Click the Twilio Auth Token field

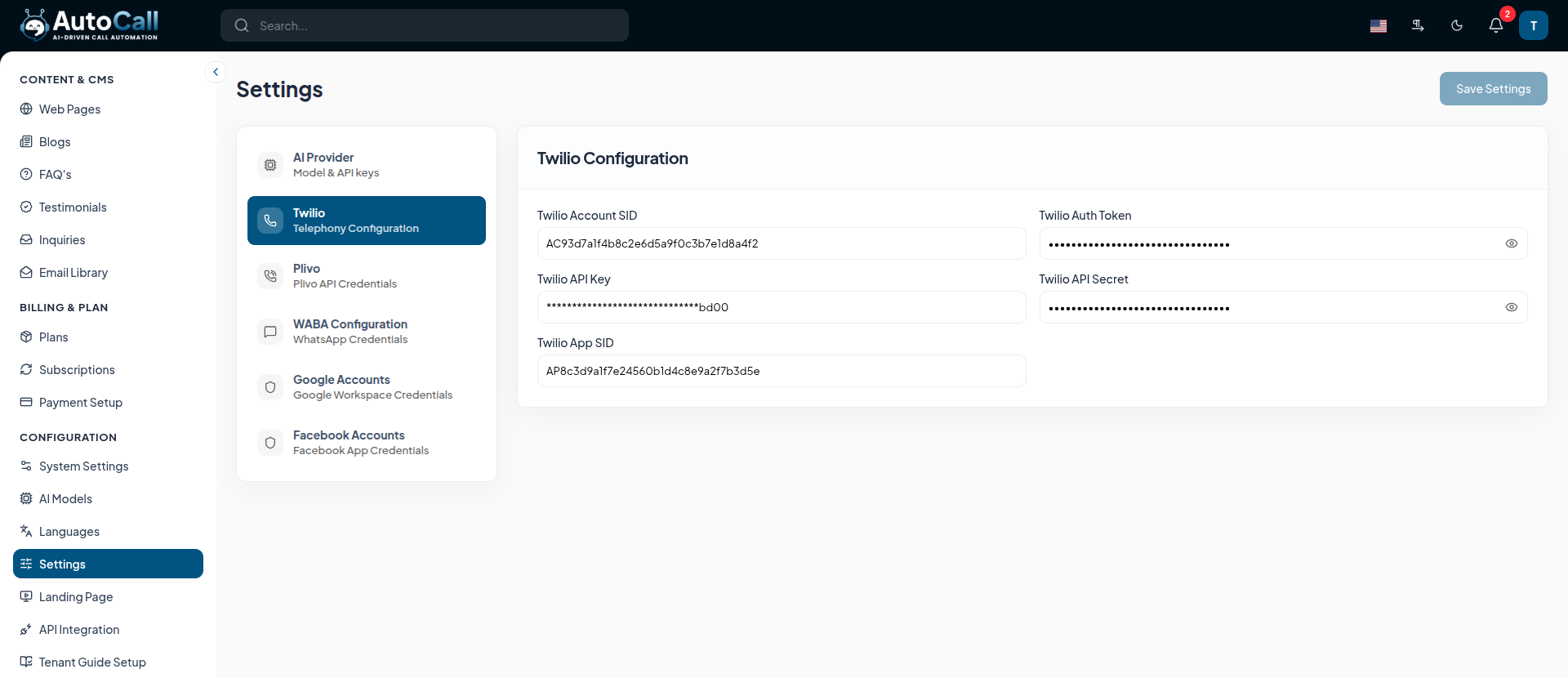click(1283, 243)
